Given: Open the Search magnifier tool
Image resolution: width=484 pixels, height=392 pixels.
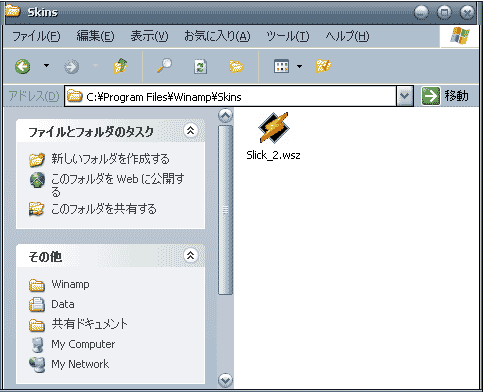Looking at the screenshot, I should (x=164, y=66).
